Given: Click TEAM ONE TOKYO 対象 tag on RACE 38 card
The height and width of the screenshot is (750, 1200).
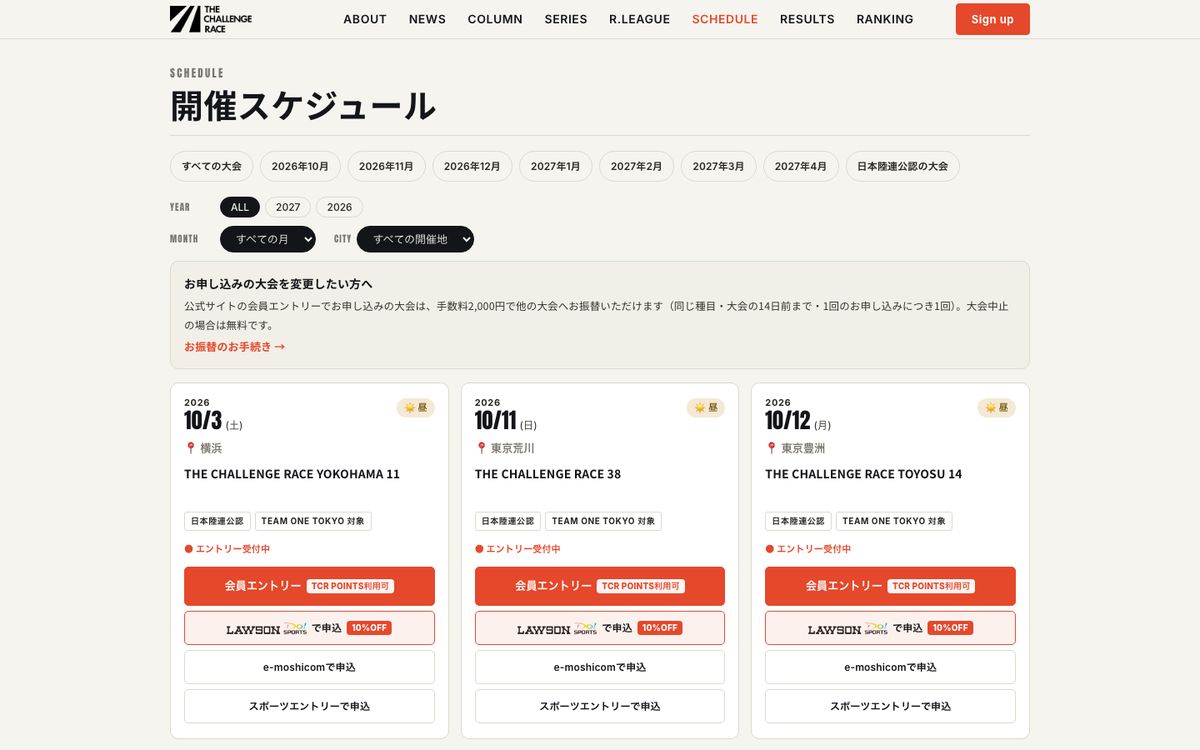Looking at the screenshot, I should [603, 521].
